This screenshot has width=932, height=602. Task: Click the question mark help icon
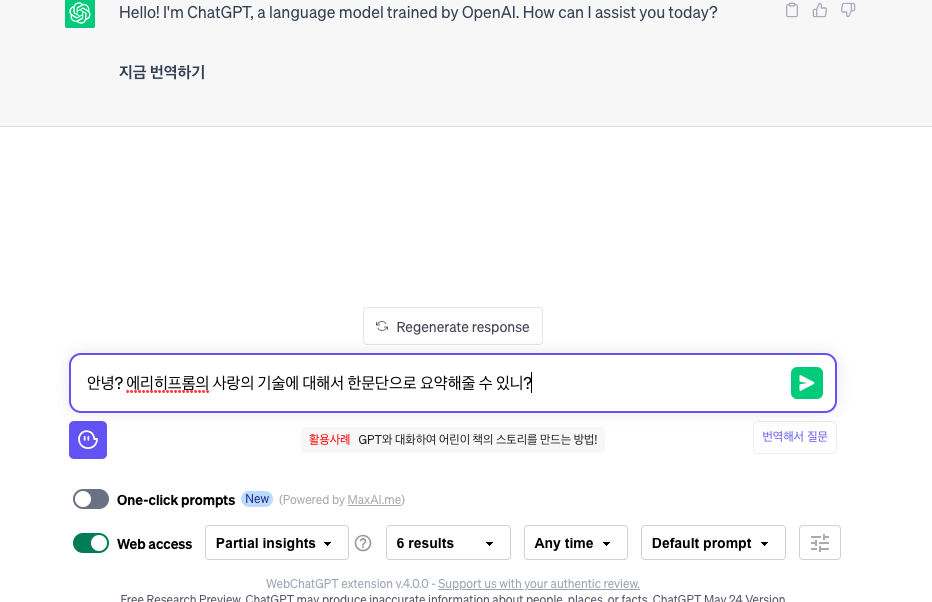tap(363, 543)
